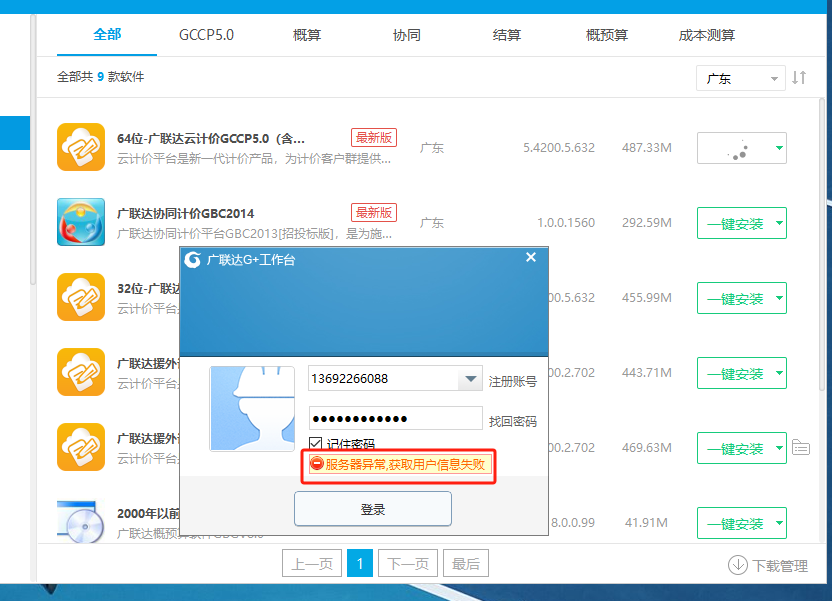The image size is (832, 601).
Task: Expand install options arrow for GBC2014 row
Action: coord(779,223)
